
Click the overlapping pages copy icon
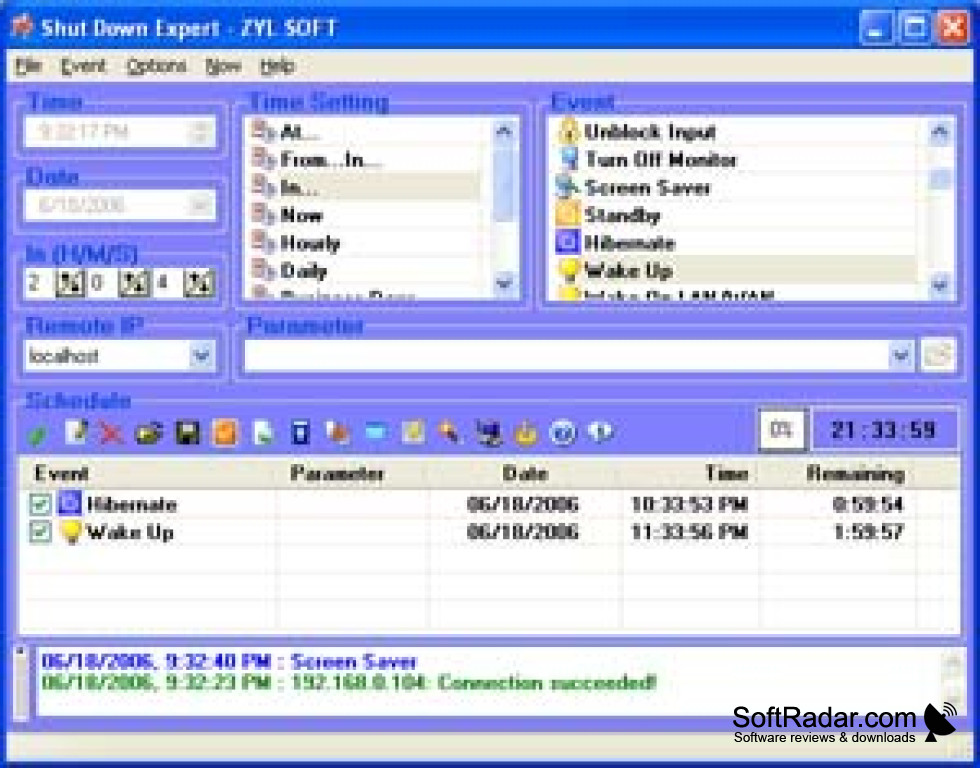(338, 432)
